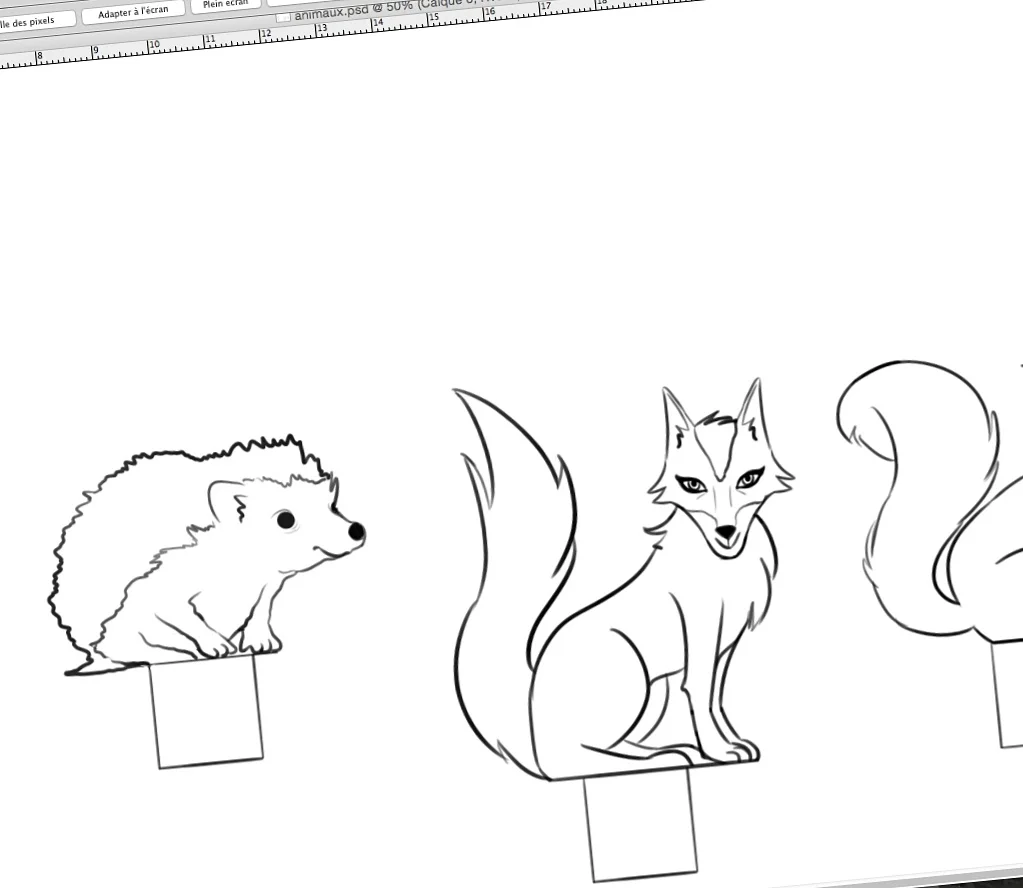Click the animaux.psd document title
The image size is (1023, 888).
(408, 8)
